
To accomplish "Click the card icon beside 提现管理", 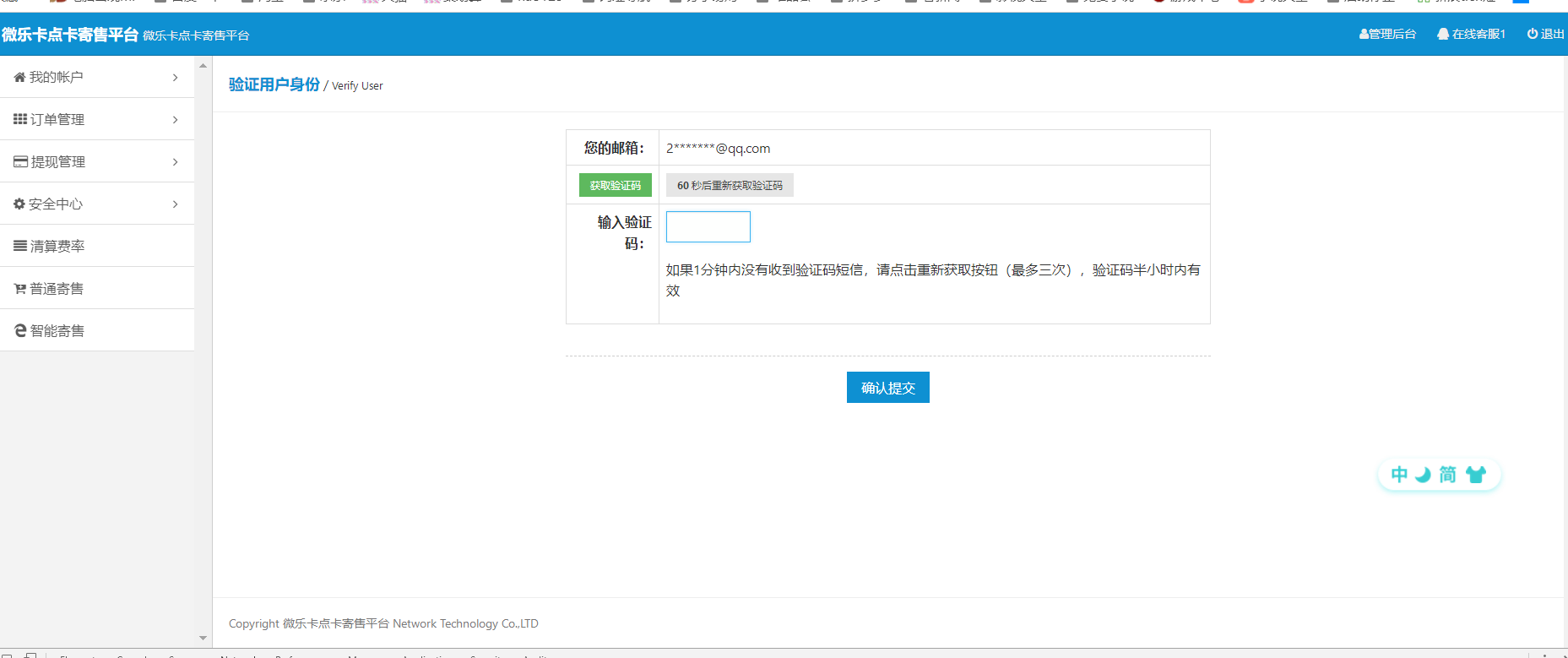I will [20, 161].
